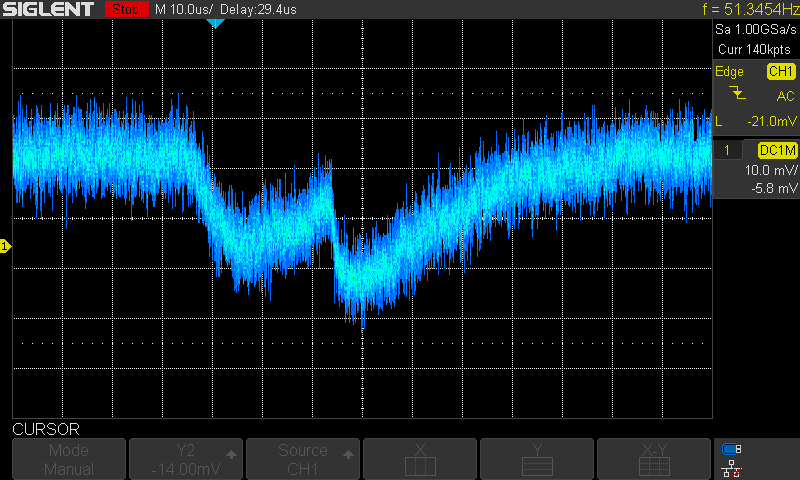Click the AC trigger coupling label
The width and height of the screenshot is (800, 480).
[785, 96]
